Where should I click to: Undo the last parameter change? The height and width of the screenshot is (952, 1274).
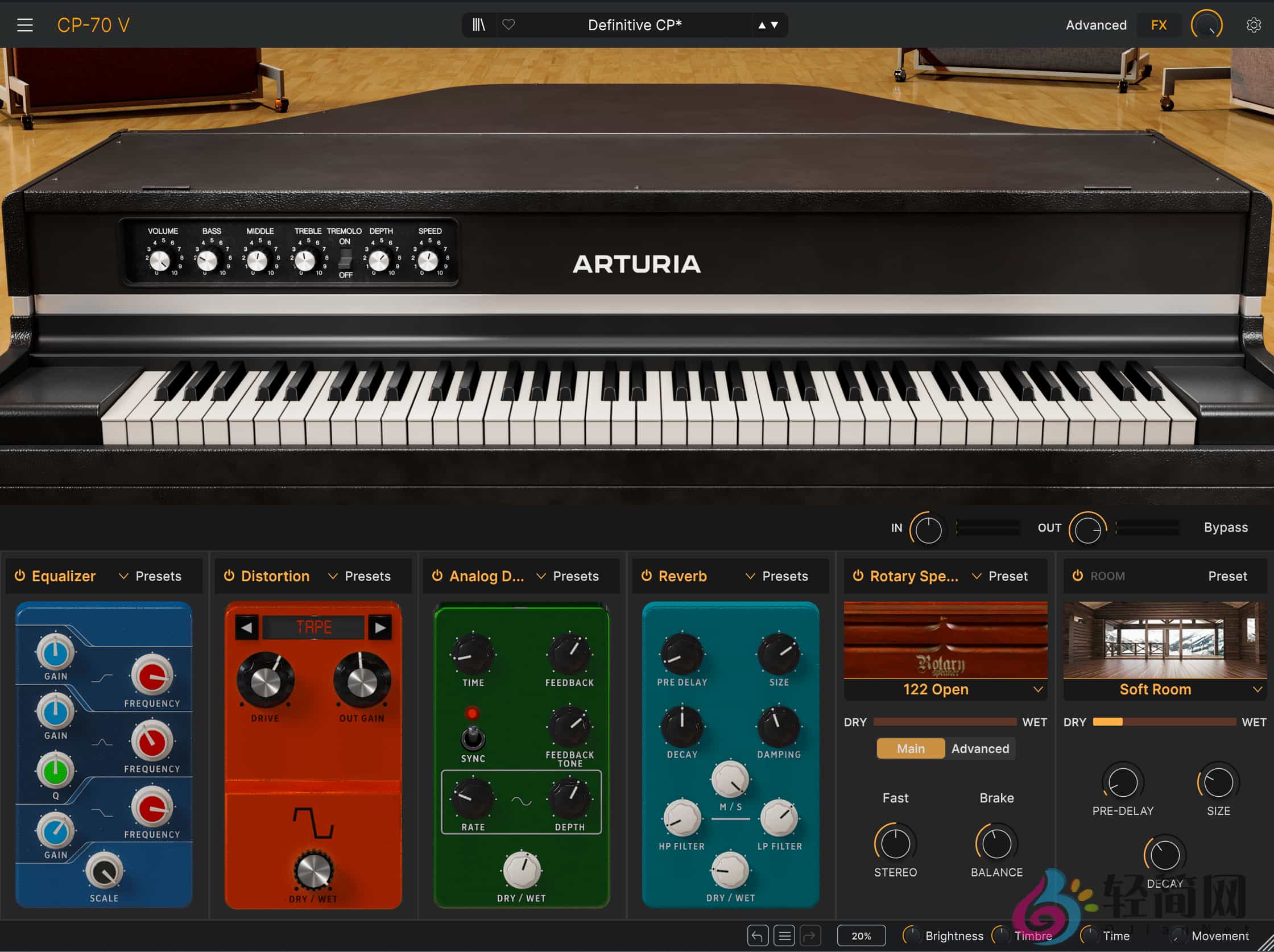757,936
